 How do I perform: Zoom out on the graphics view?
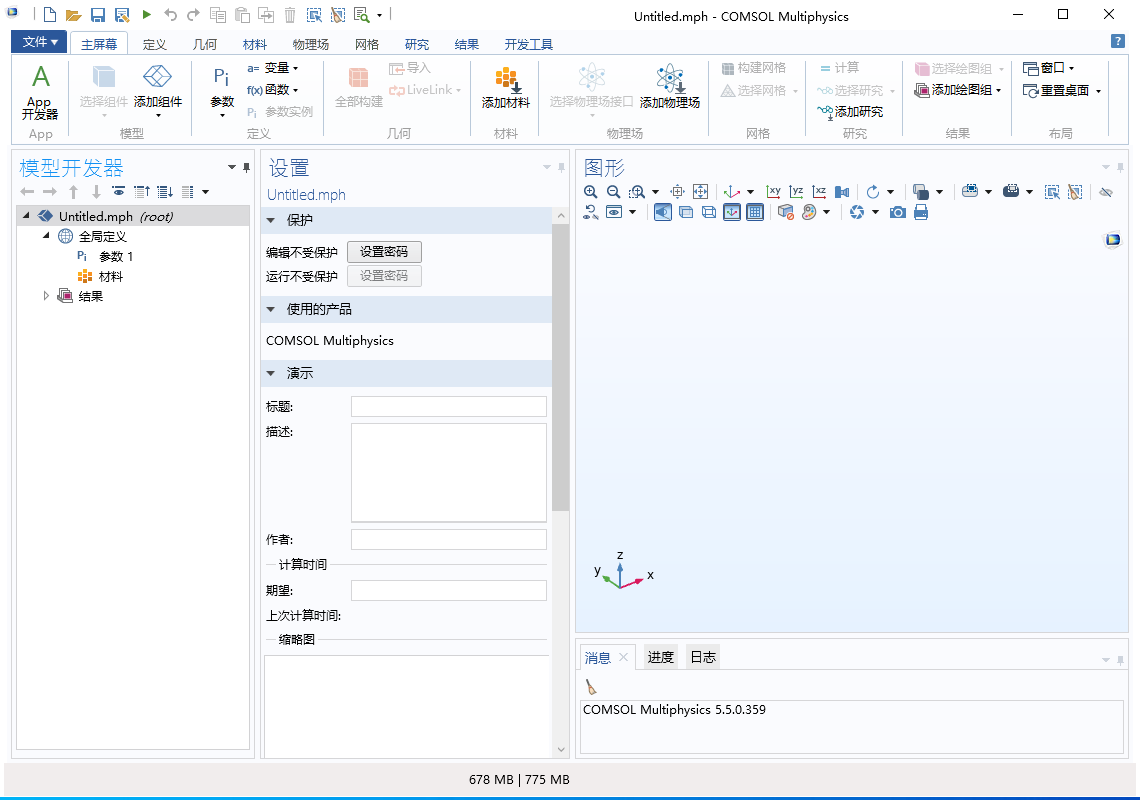(x=614, y=192)
